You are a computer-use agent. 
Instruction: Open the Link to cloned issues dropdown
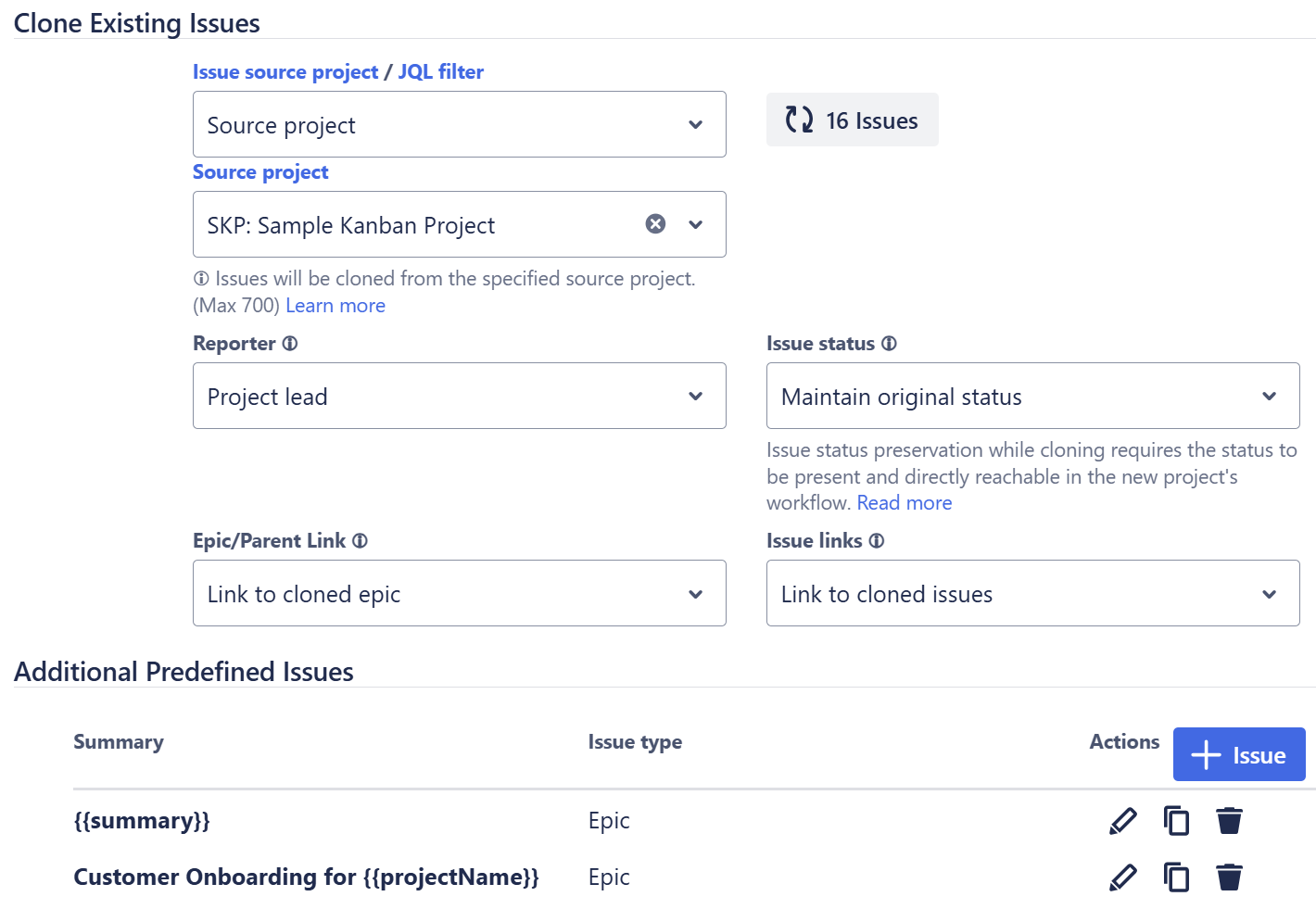pyautogui.click(x=1032, y=593)
